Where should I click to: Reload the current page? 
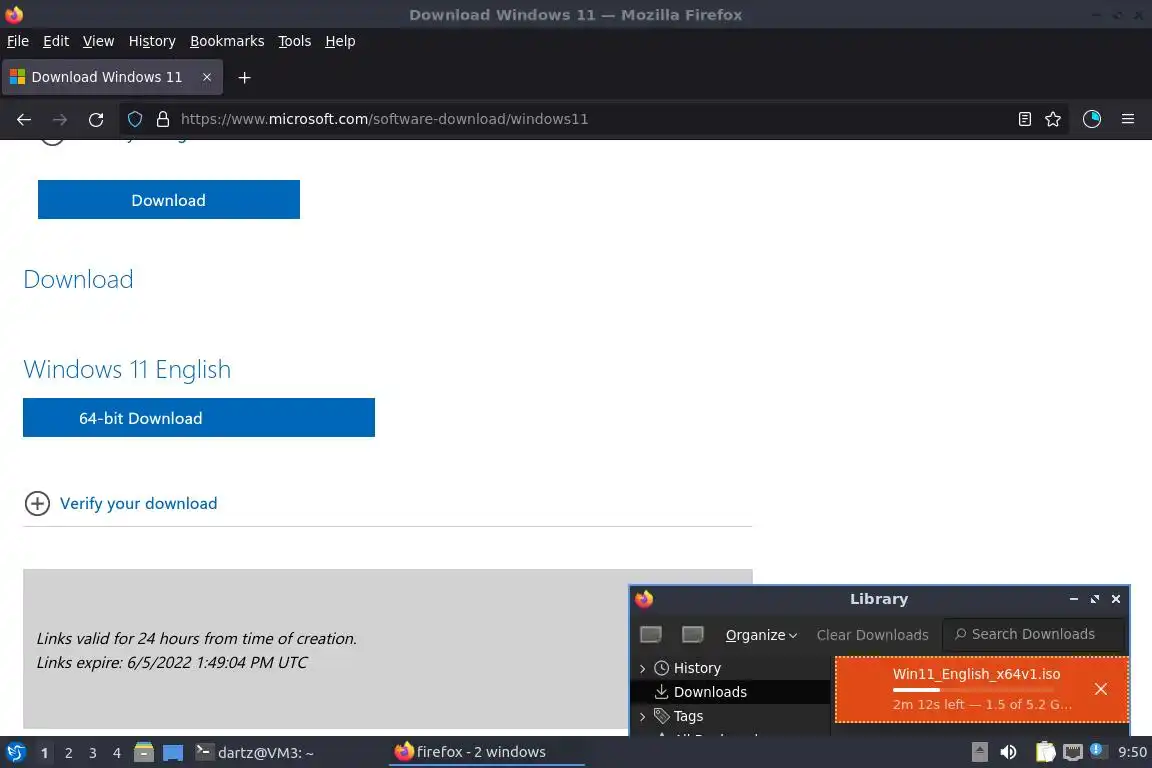pos(96,119)
